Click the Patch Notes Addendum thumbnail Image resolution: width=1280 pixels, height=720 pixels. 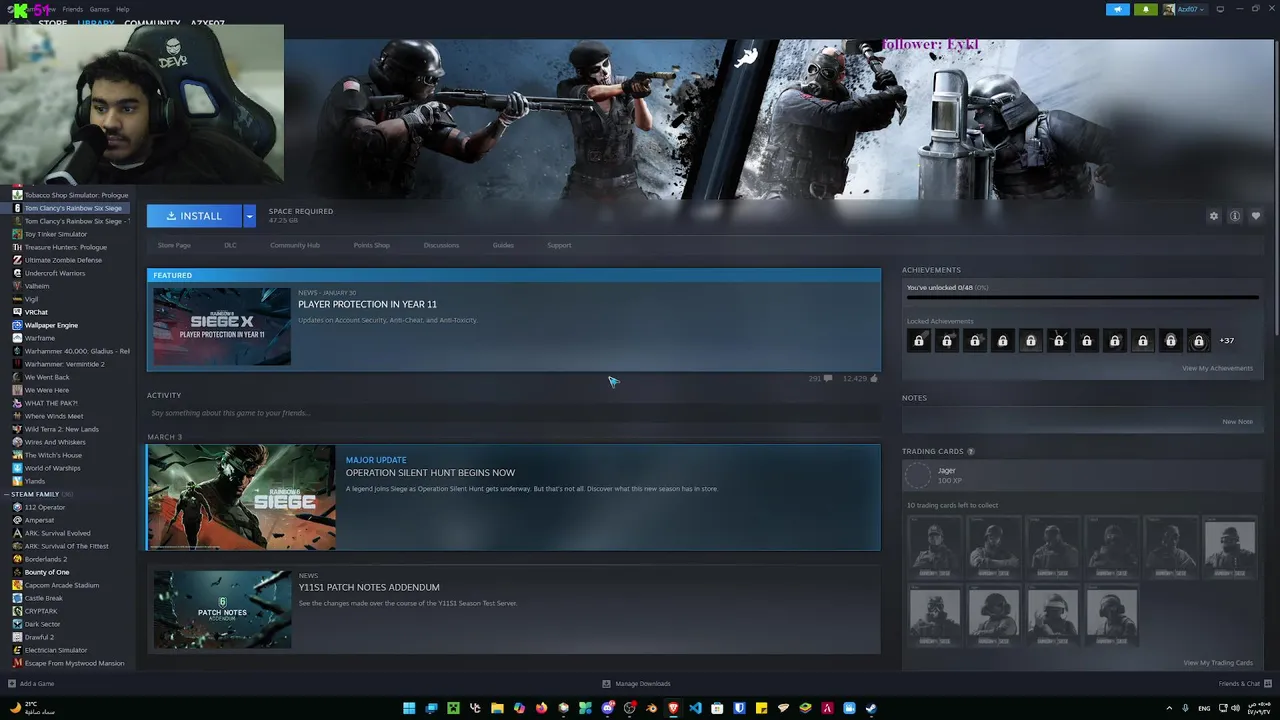pyautogui.click(x=222, y=609)
